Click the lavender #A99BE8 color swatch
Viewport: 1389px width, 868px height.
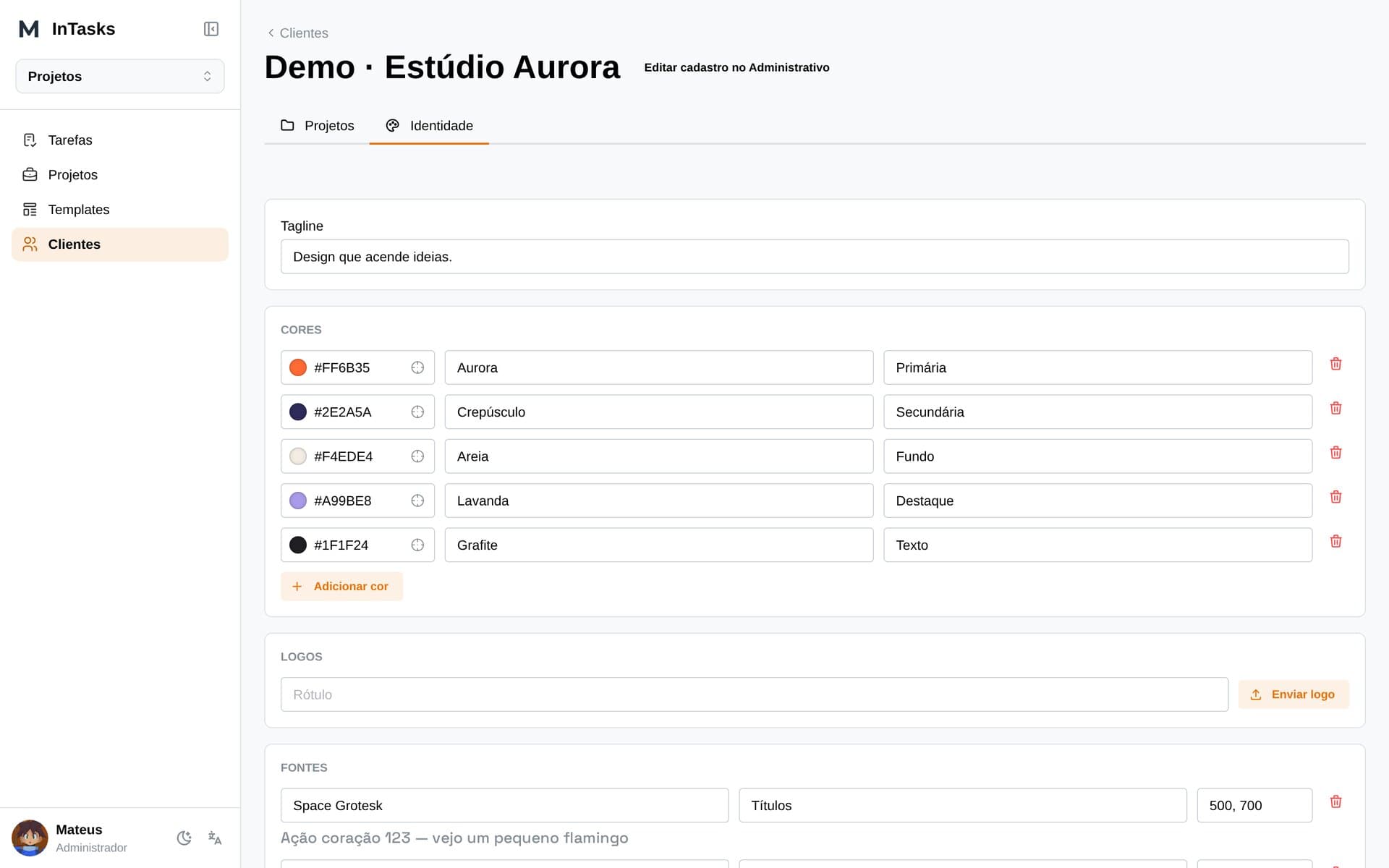click(298, 501)
